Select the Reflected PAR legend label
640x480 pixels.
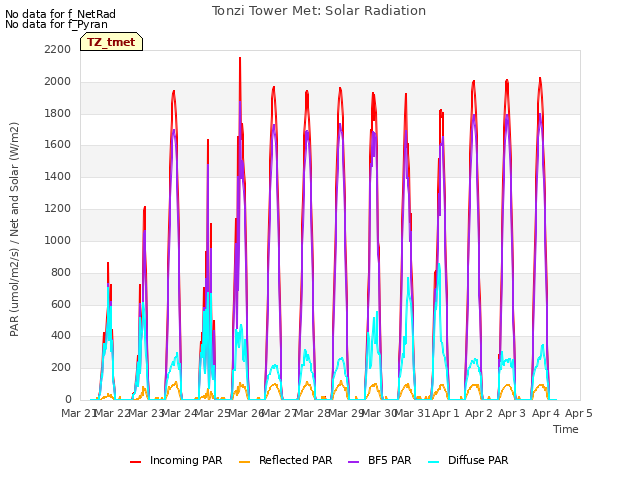(296, 460)
